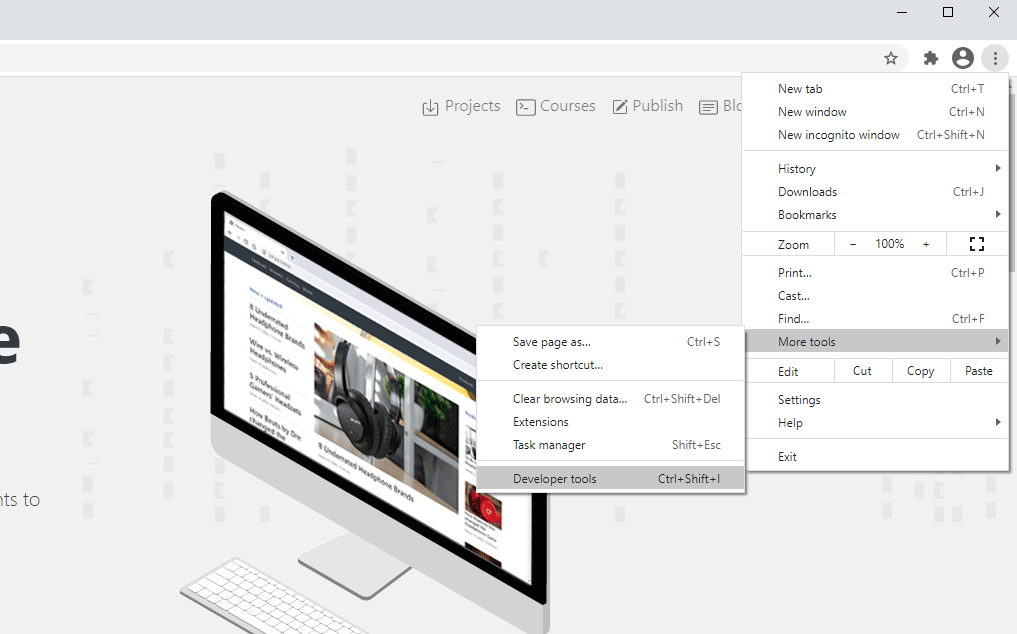The height and width of the screenshot is (634, 1017).
Task: Click Paste in the Edit row
Action: click(979, 371)
